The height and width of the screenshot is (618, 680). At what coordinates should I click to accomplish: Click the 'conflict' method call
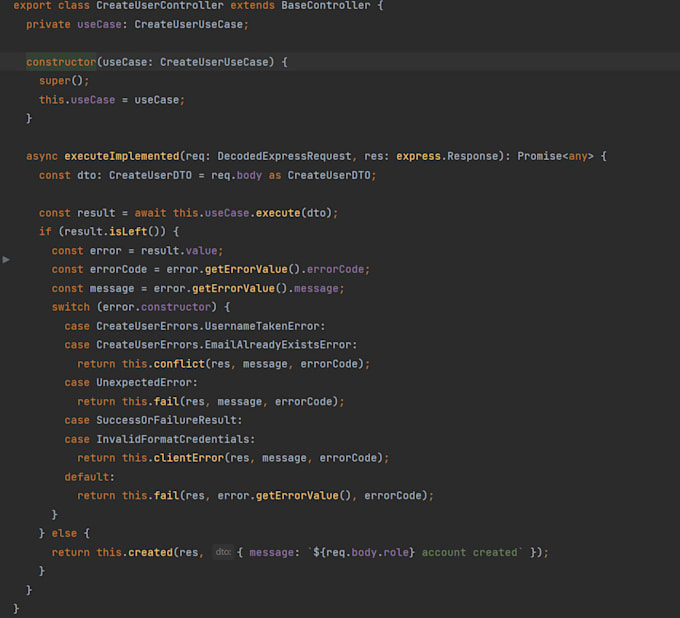179,364
